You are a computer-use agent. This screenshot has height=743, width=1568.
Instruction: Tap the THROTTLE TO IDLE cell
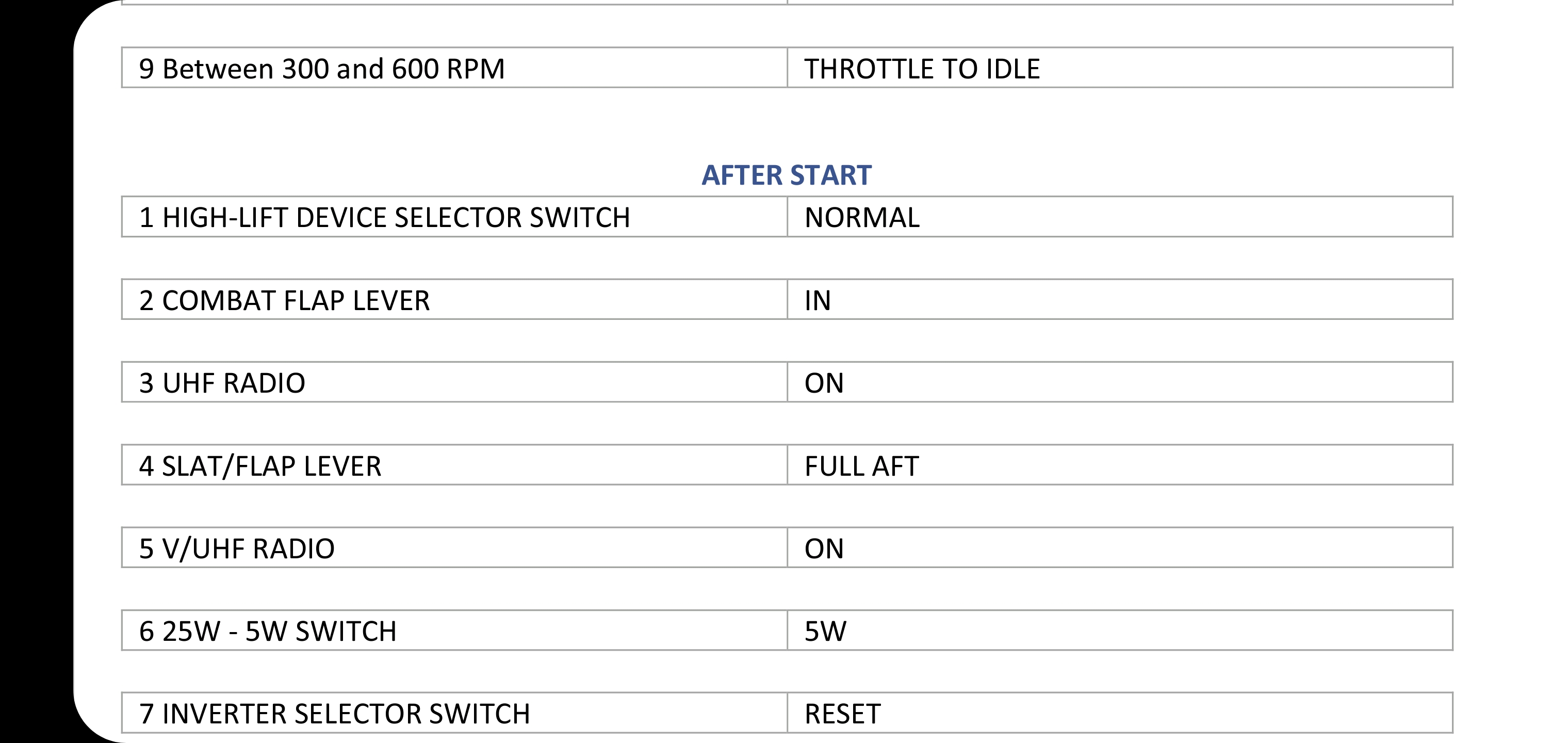1120,68
